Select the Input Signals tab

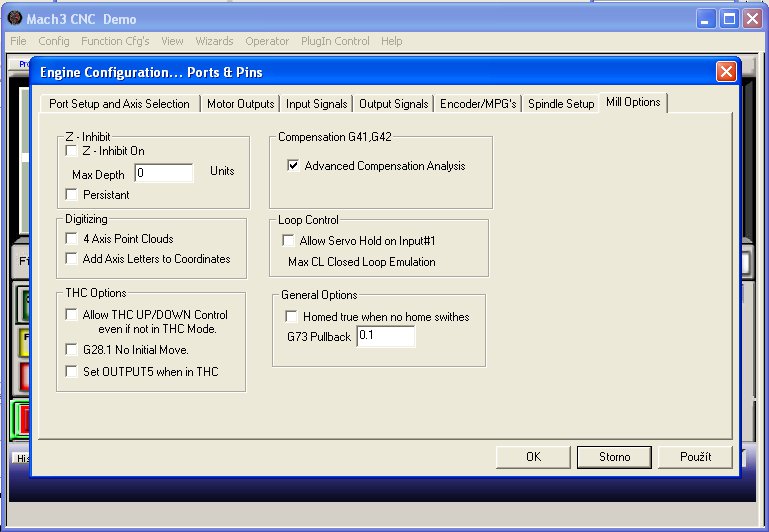[x=316, y=104]
